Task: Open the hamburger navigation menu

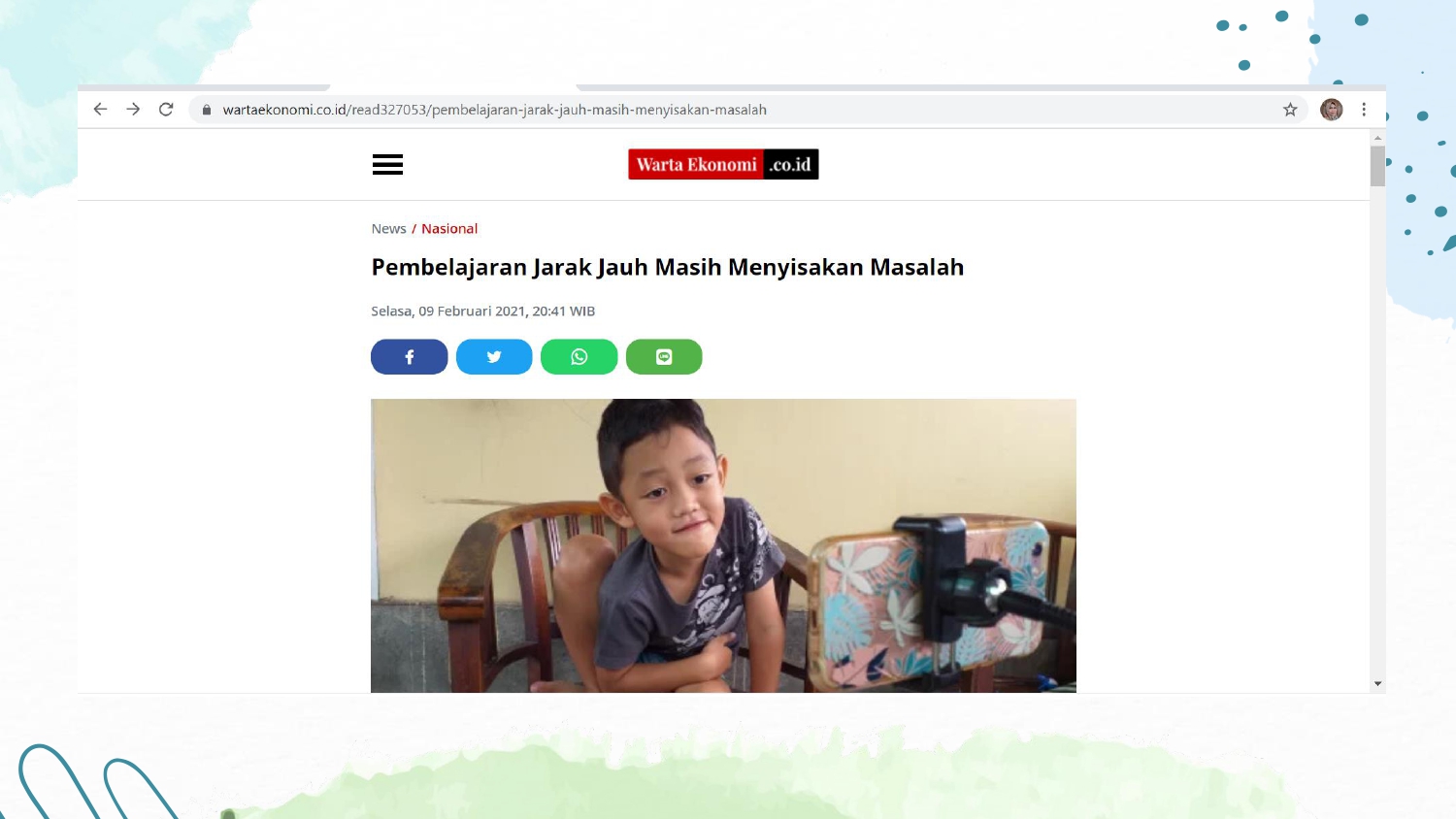Action: [387, 165]
